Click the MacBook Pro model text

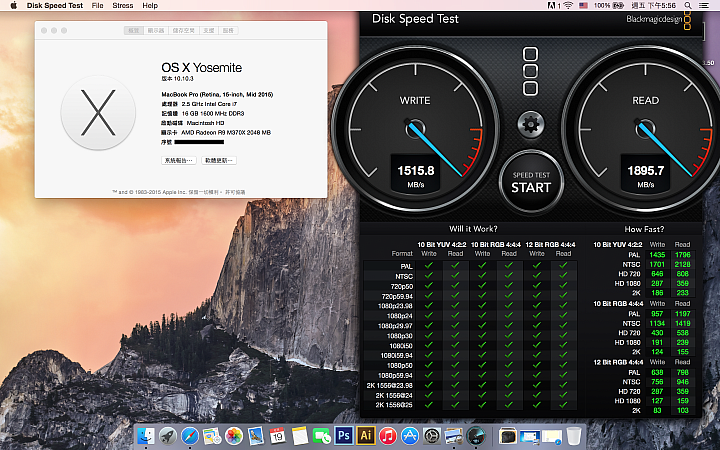(x=217, y=94)
